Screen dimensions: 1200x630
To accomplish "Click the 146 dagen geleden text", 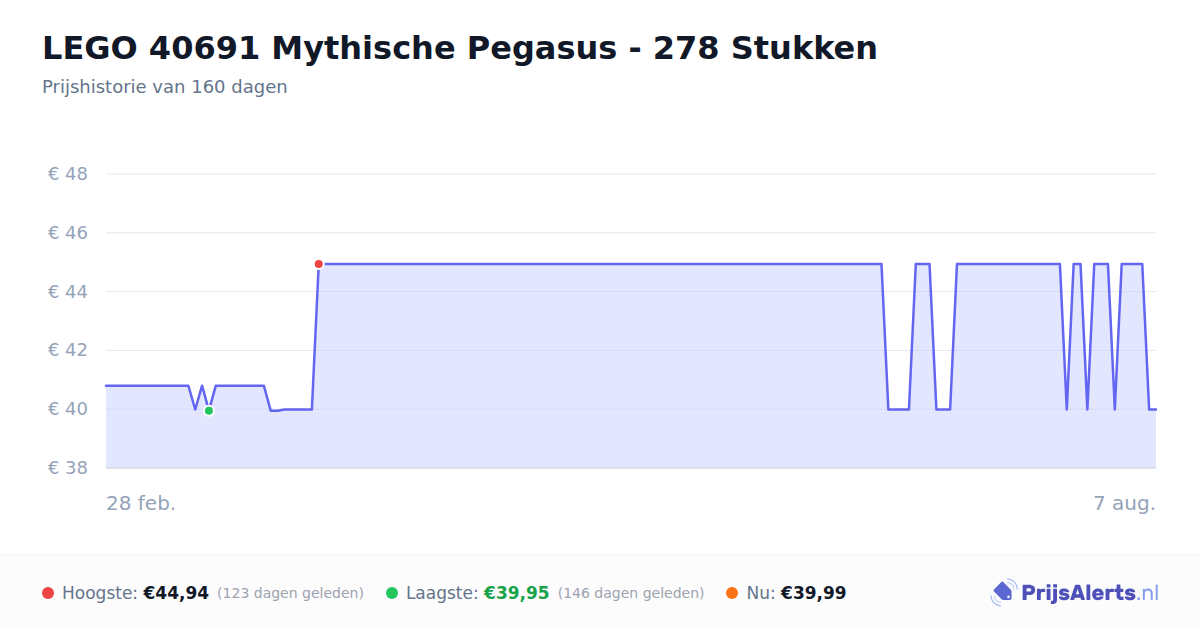I will [631, 593].
